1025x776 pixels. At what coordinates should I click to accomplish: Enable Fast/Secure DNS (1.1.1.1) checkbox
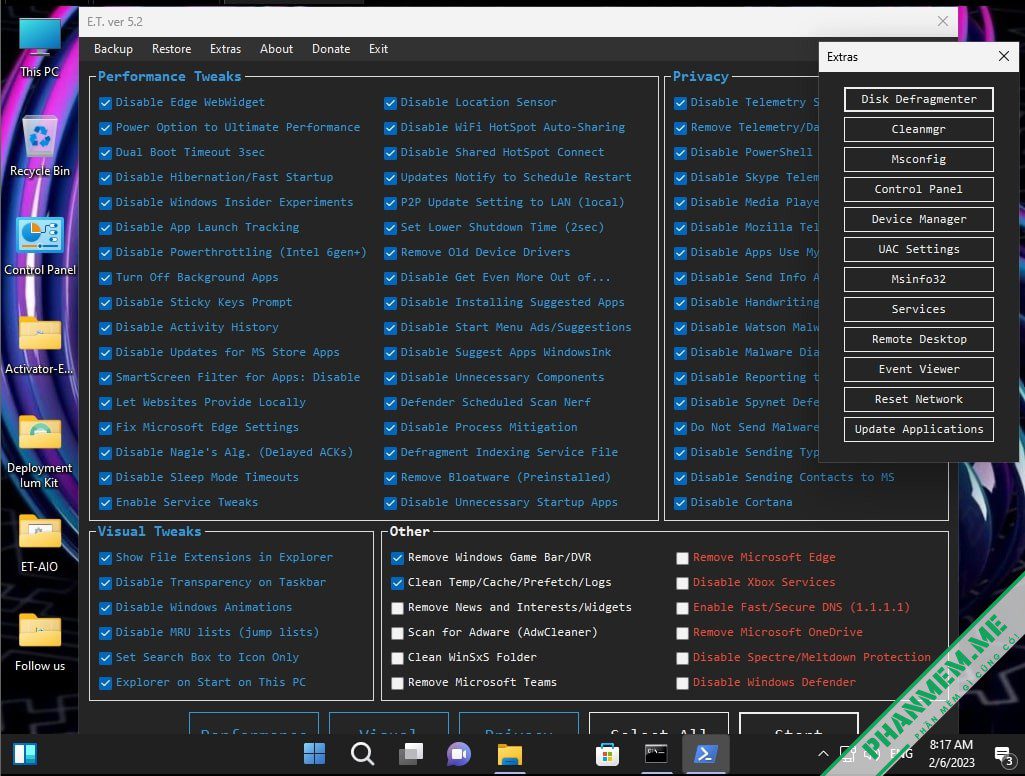click(682, 608)
